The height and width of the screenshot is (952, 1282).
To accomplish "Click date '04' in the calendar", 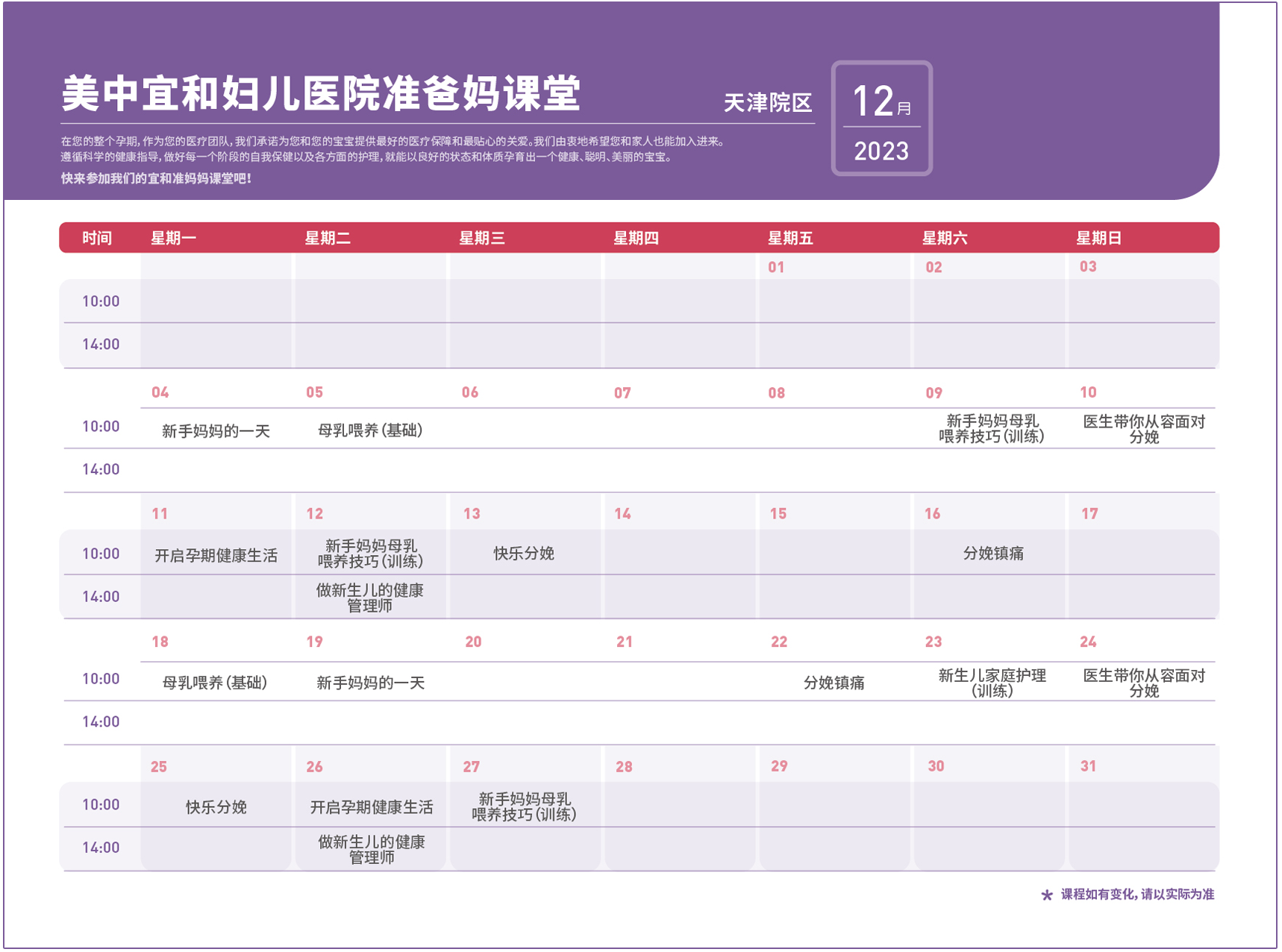I will [160, 392].
